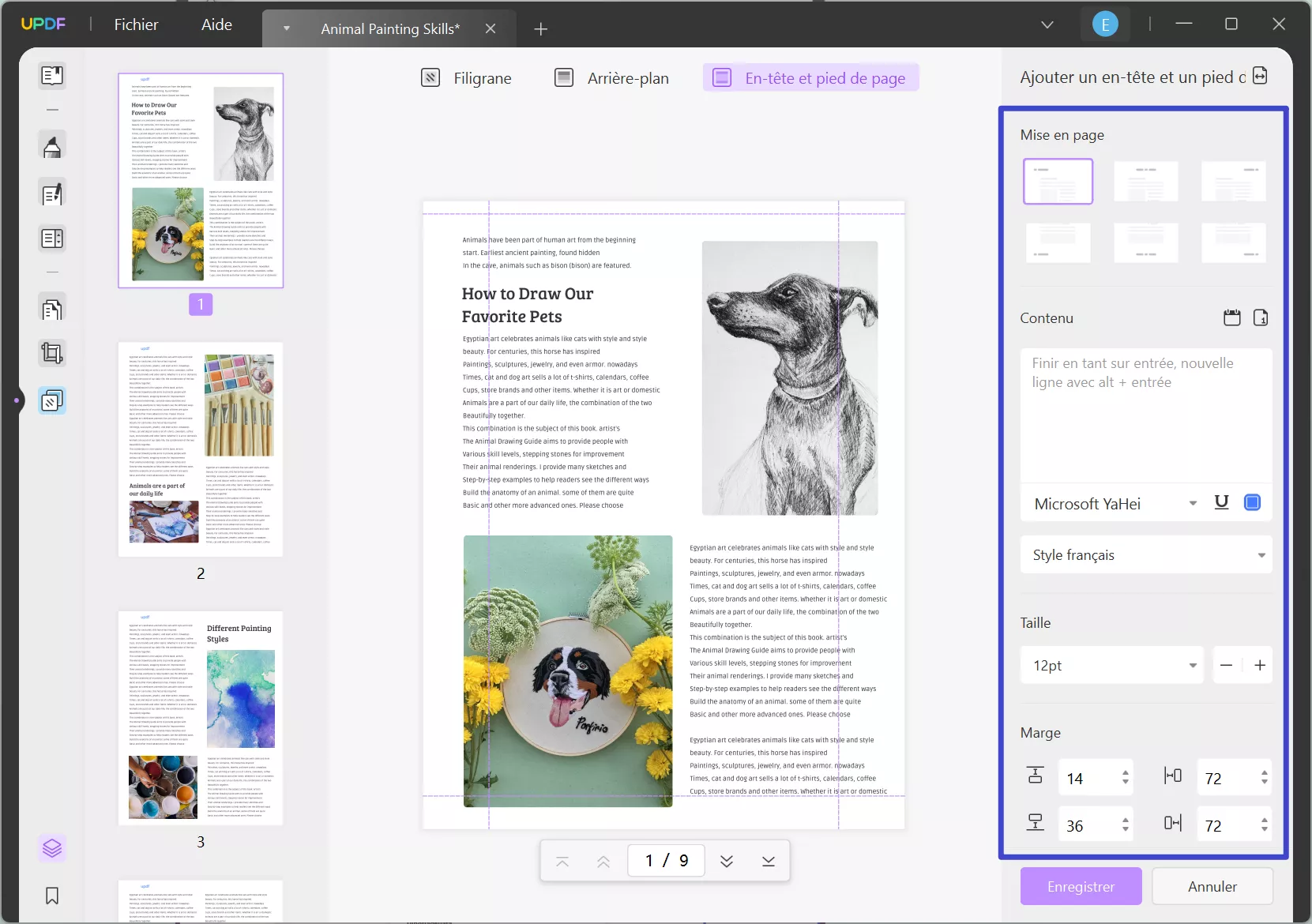Click the layers icon in sidebar
This screenshot has width=1312, height=924.
pyautogui.click(x=52, y=848)
